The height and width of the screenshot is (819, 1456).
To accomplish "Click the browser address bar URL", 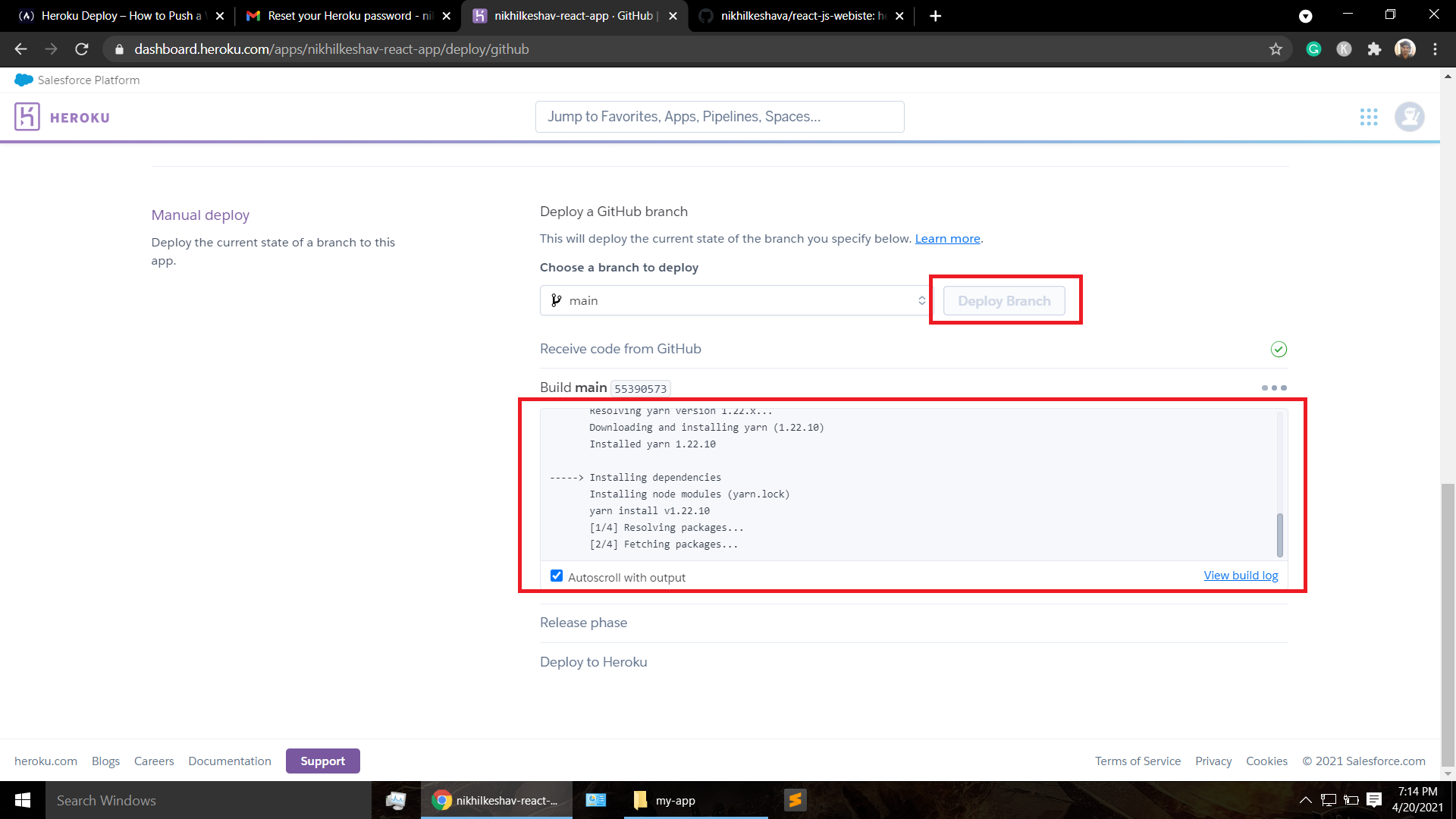I will coord(331,49).
